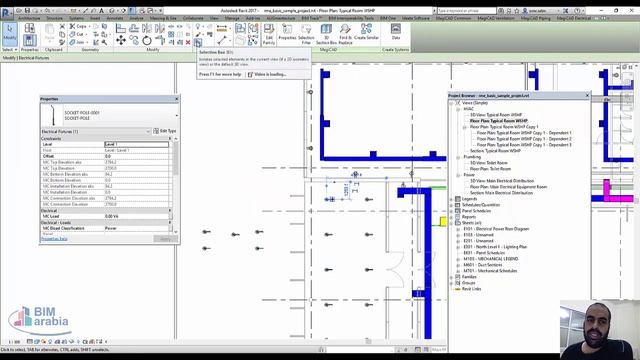Collapse the HVAC node in Project Browser
This screenshot has width=640, height=360.
pyautogui.click(x=458, y=109)
